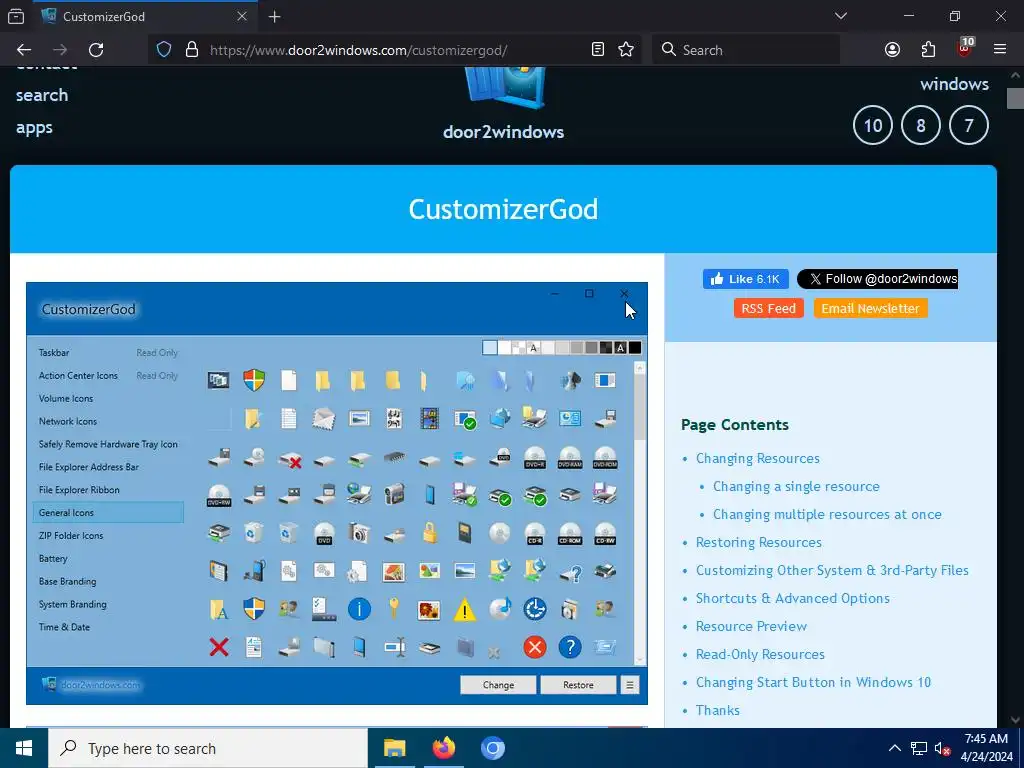Viewport: 1024px width, 768px height.
Task: Jump to Read-Only Resources section
Action: coord(760,655)
